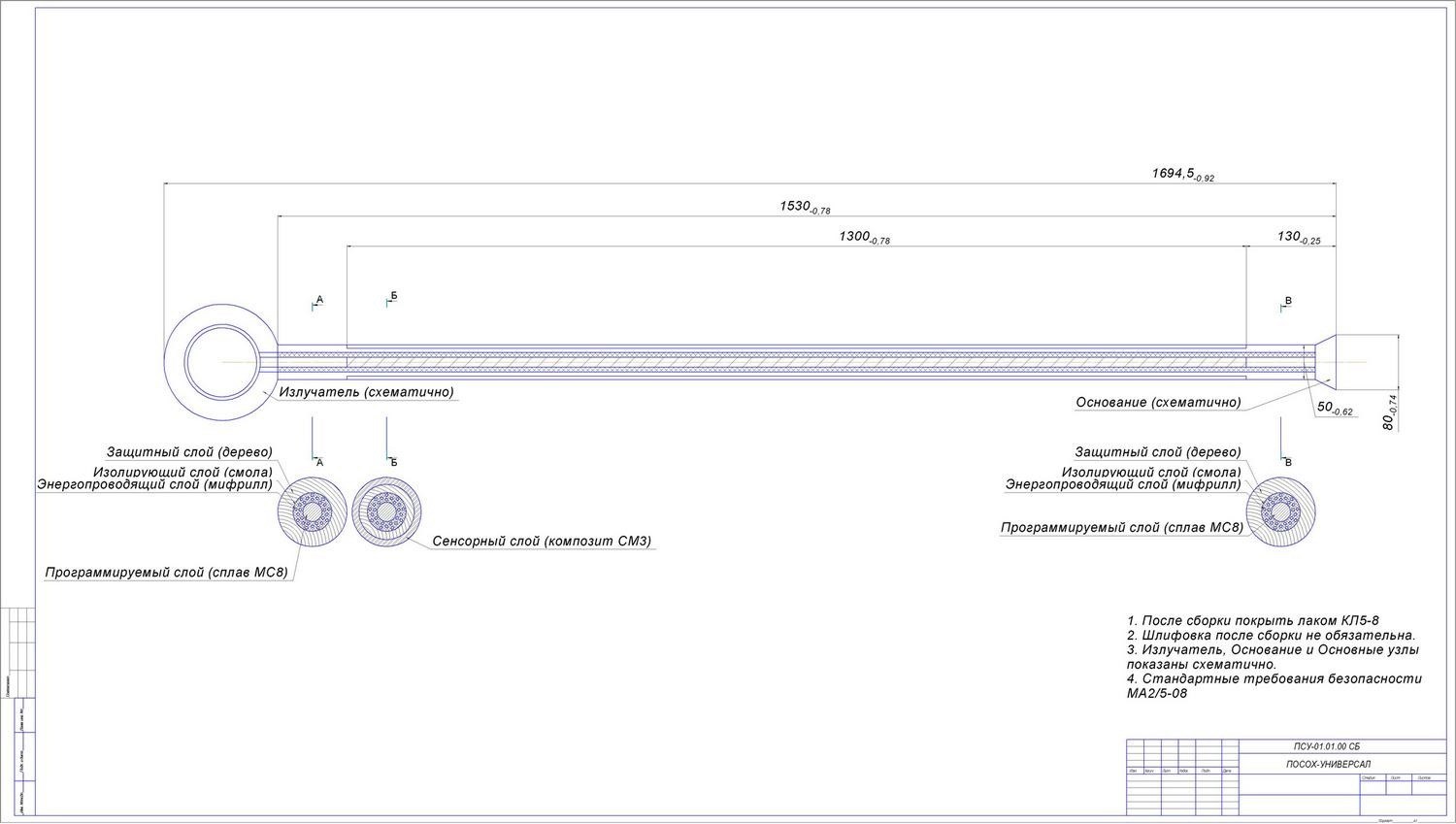Select the Б-Б cross-section circle view

387,511
